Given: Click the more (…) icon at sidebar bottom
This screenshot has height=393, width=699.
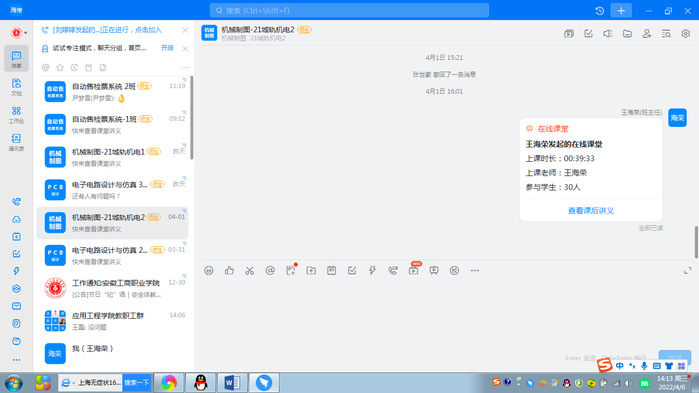Looking at the screenshot, I should pos(16,360).
